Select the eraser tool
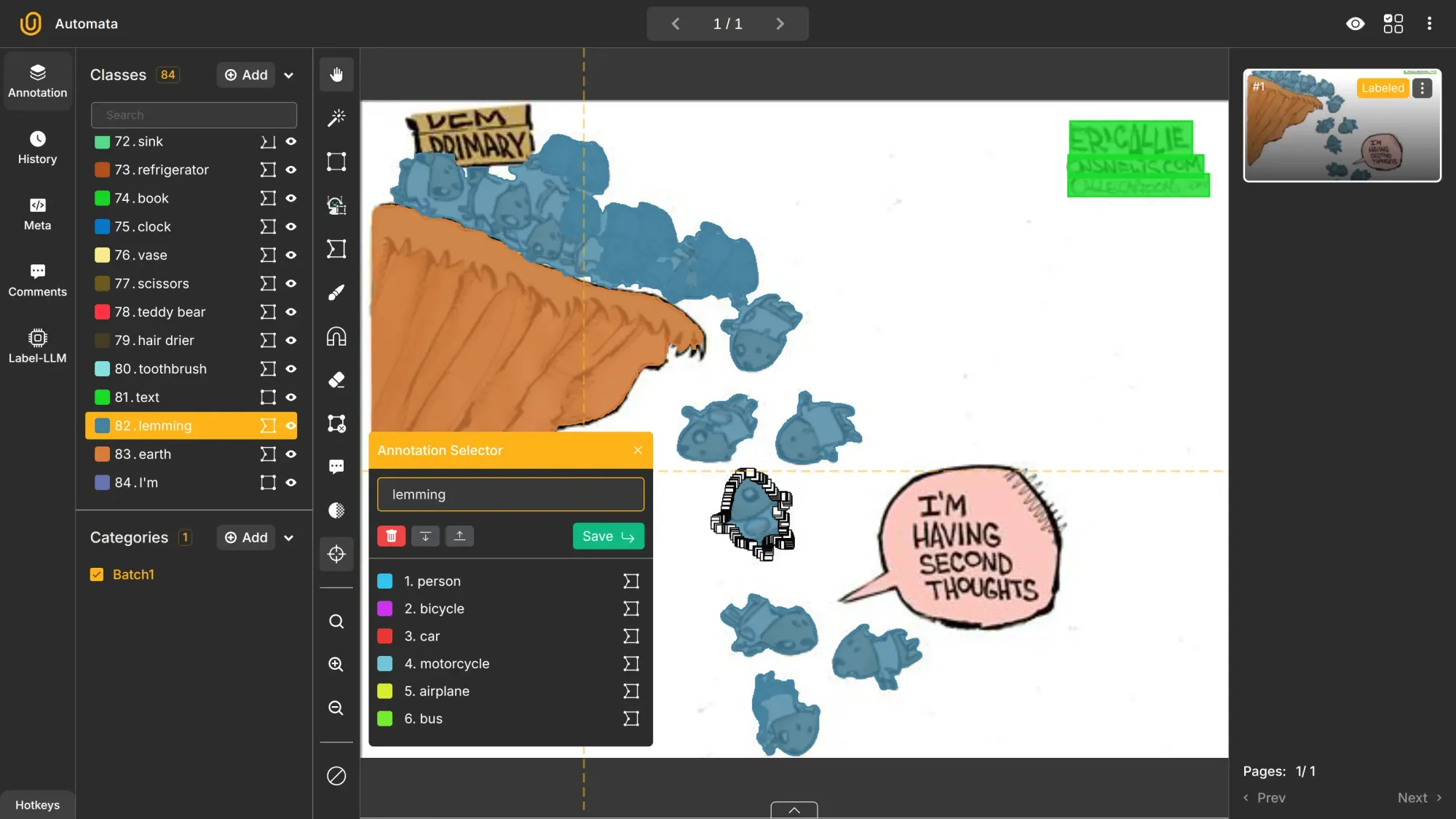 [x=336, y=380]
